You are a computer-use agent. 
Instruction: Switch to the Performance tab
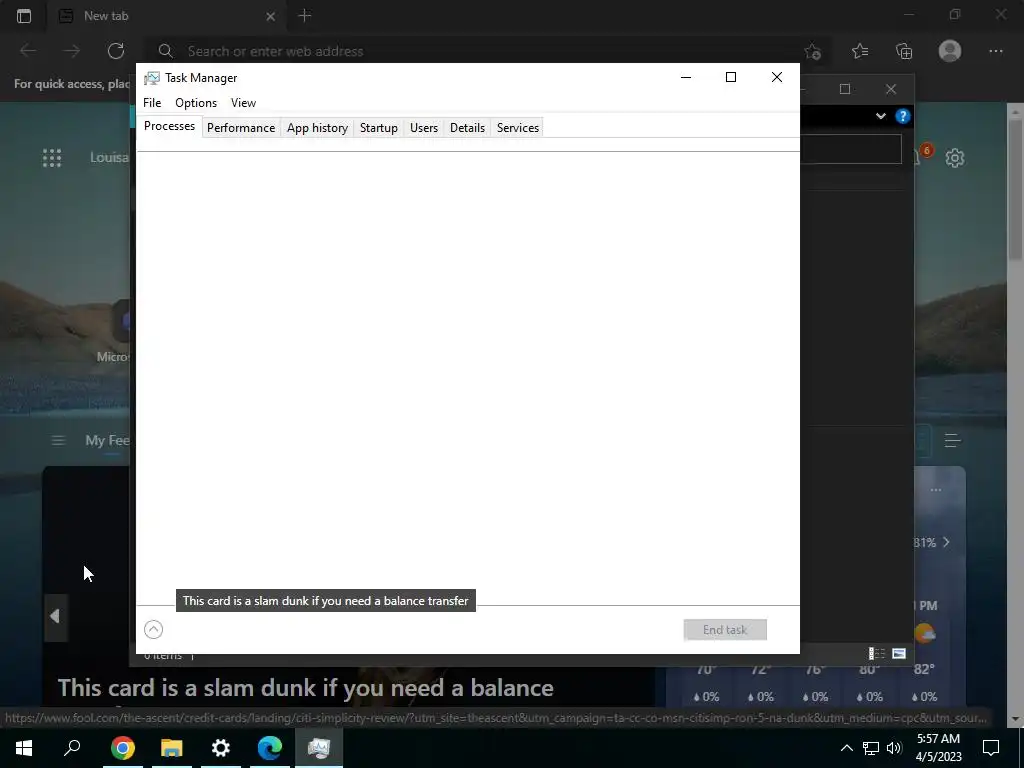coord(241,128)
